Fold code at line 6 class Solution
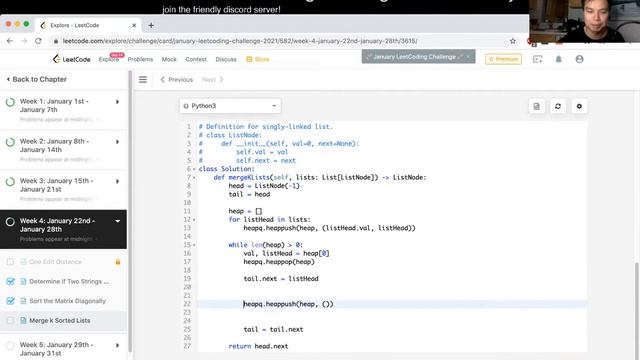Viewport: 640px width, 360px height. (x=194, y=169)
